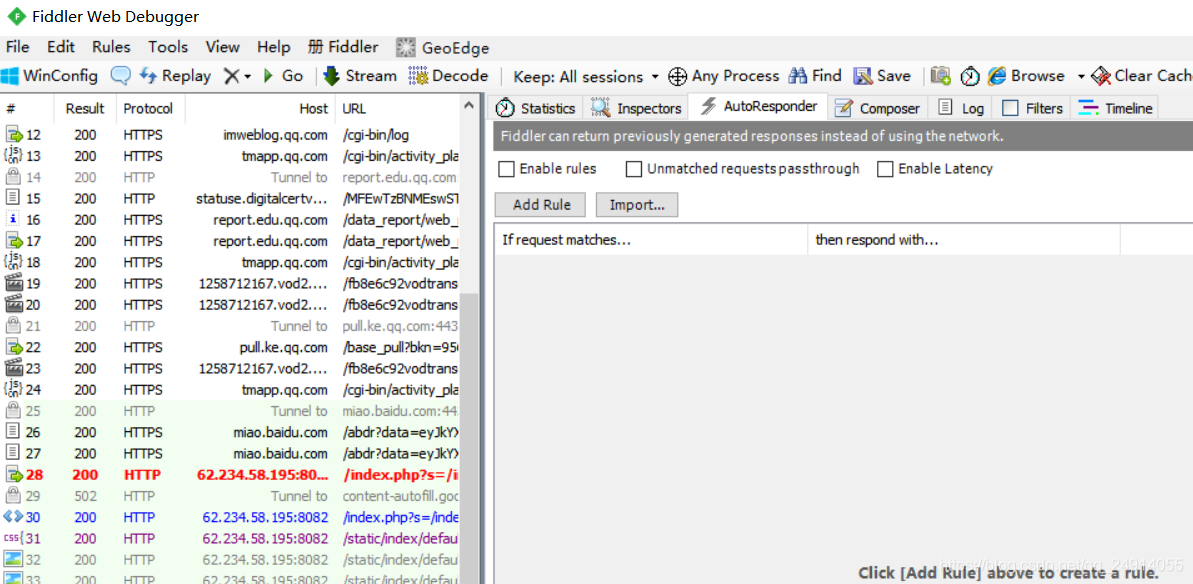Image resolution: width=1193 pixels, height=584 pixels.
Task: Select session 26 miao.baidu.com
Action: coord(231,433)
